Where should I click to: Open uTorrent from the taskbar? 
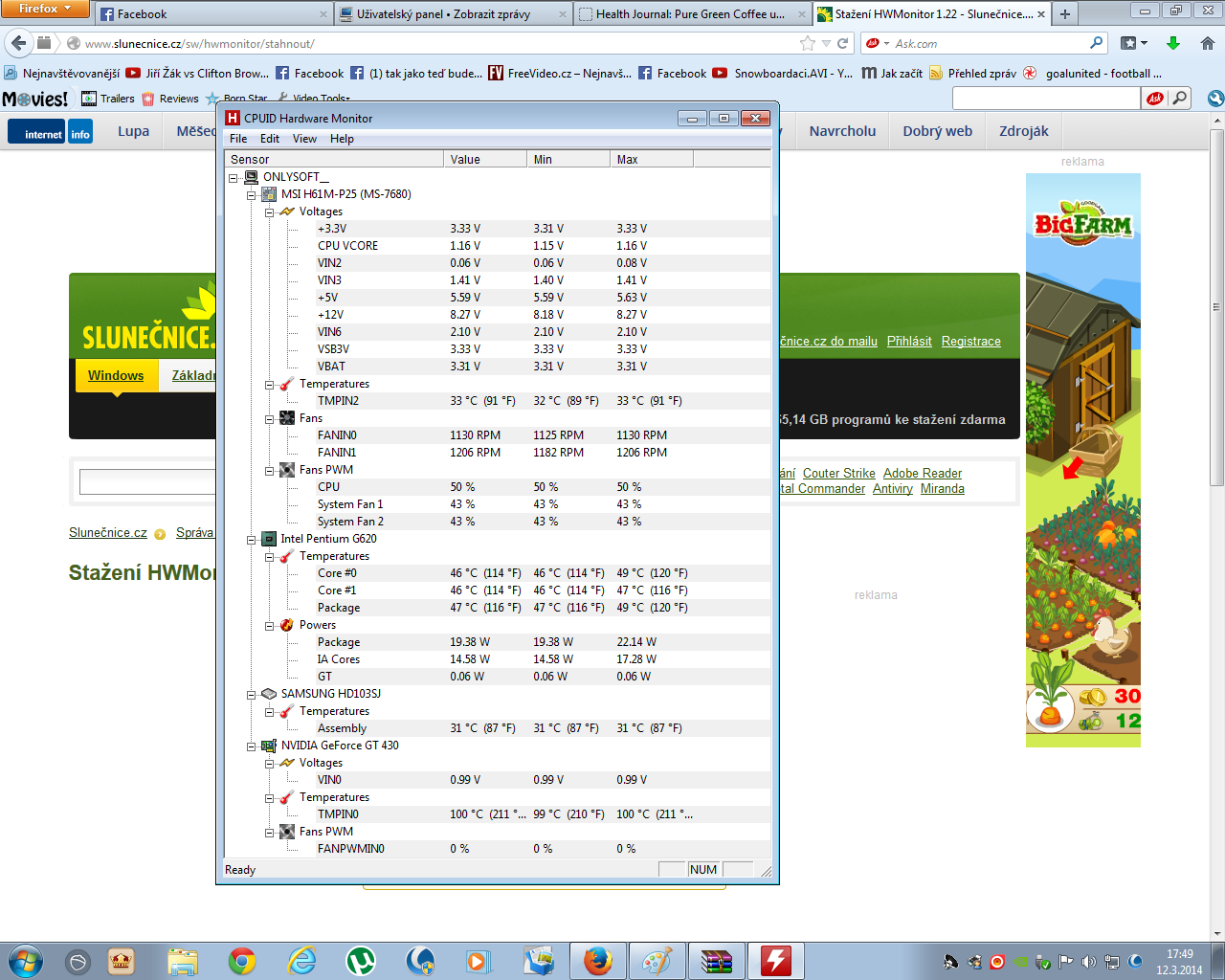pyautogui.click(x=361, y=961)
